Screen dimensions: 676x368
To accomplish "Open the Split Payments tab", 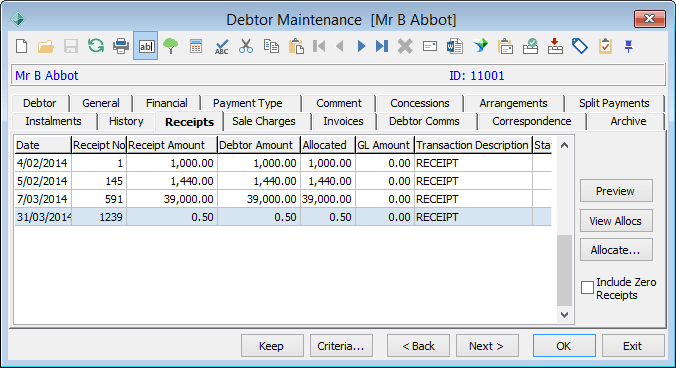I will point(614,103).
